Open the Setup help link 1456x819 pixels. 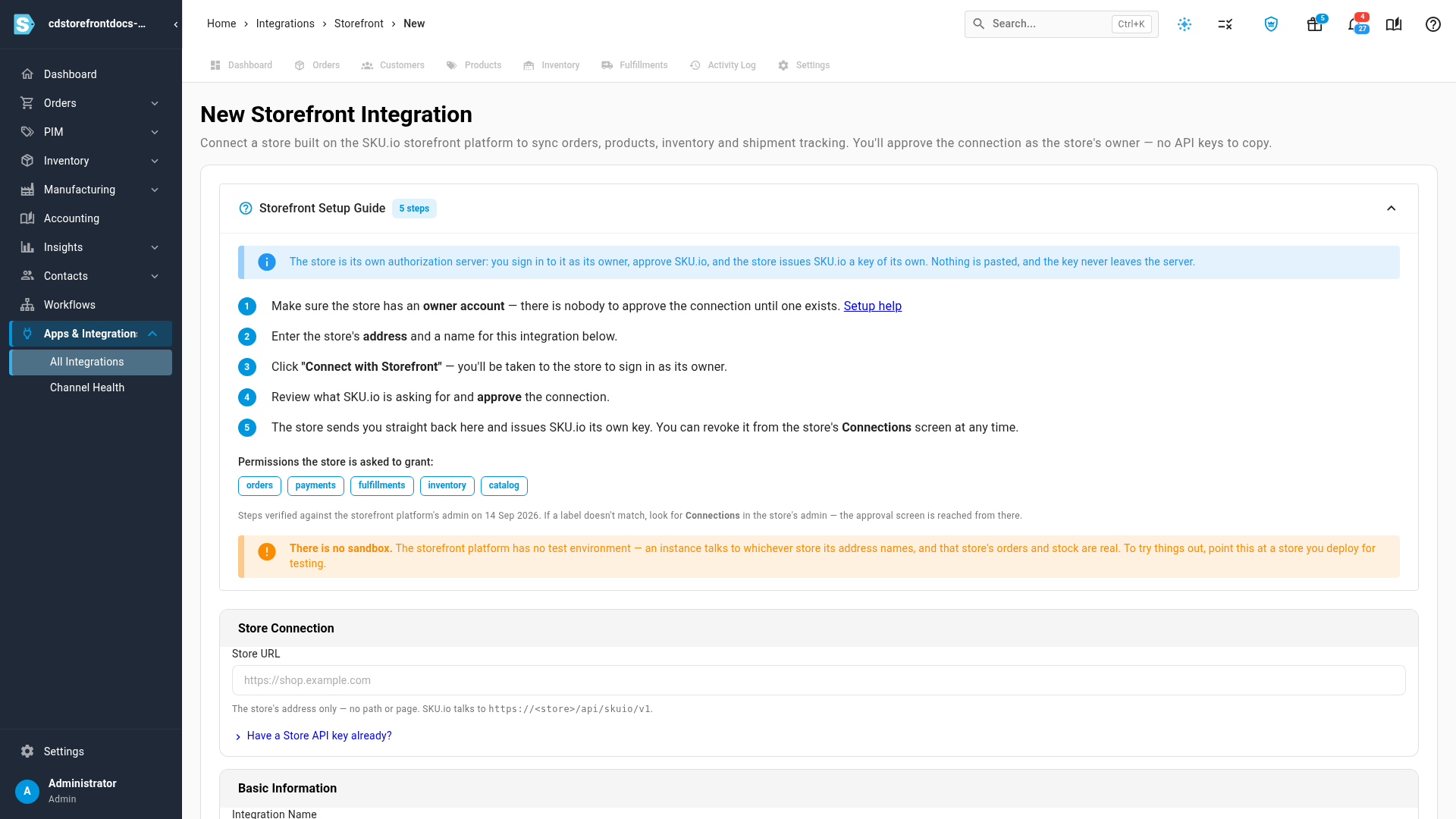872,306
